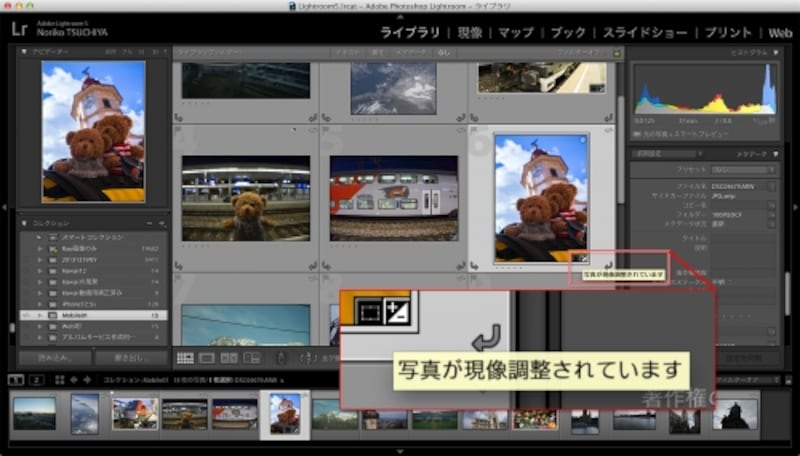Expand the Mobile01 collection arrow
Screen dimensions: 800x456
click(39, 315)
